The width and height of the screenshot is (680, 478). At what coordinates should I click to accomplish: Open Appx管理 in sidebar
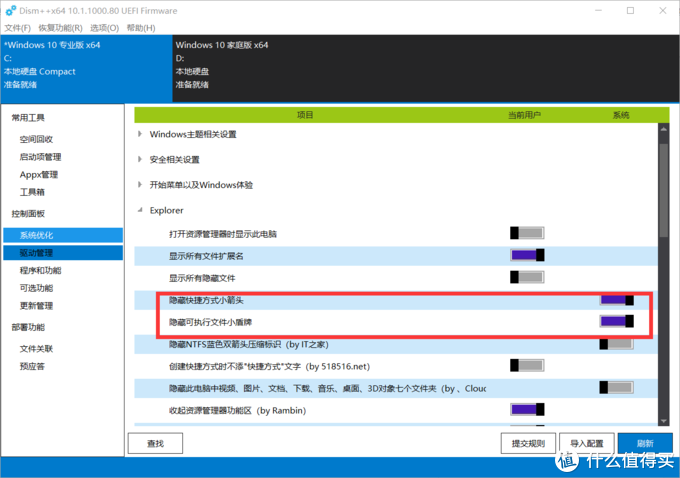click(39, 174)
